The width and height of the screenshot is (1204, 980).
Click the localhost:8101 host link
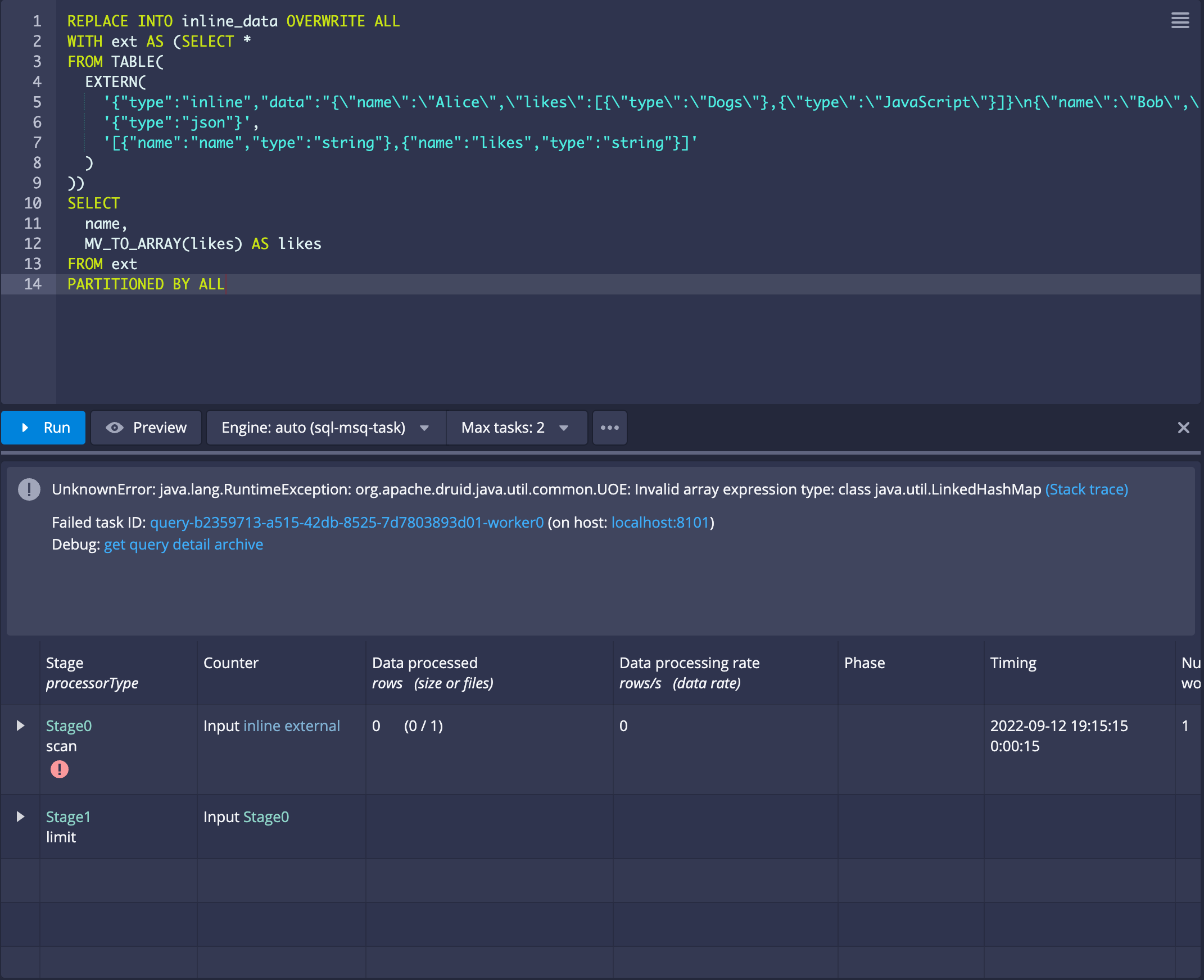659,522
